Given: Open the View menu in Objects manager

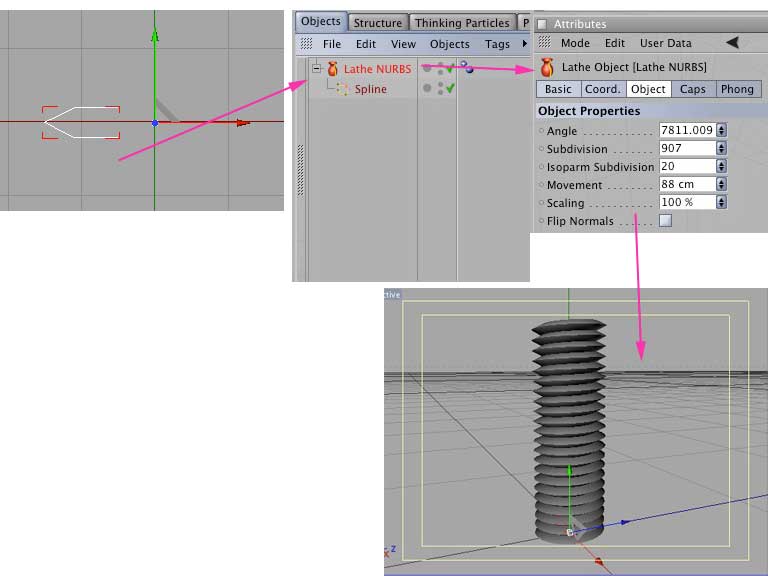Looking at the screenshot, I should (x=403, y=44).
